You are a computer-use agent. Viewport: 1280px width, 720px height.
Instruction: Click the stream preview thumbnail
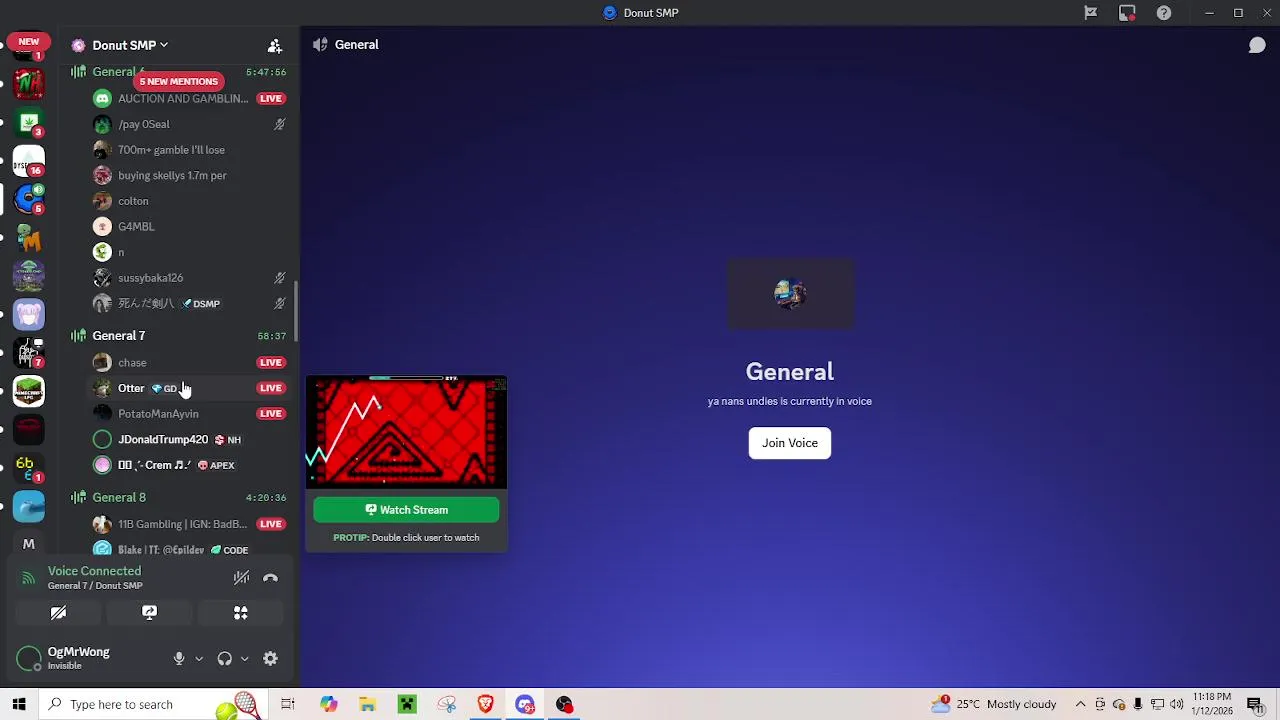(x=406, y=433)
